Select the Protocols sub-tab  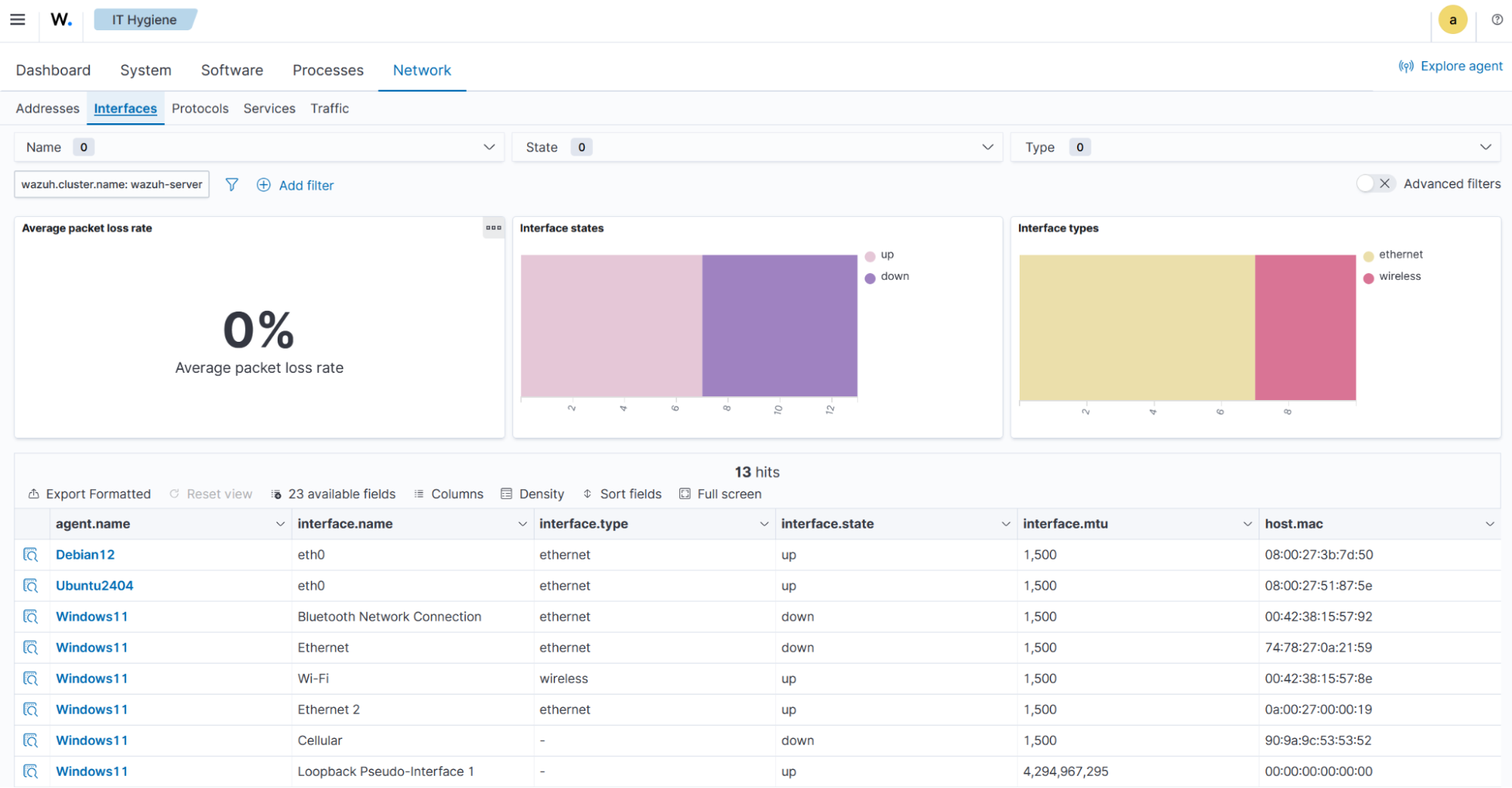(x=200, y=109)
